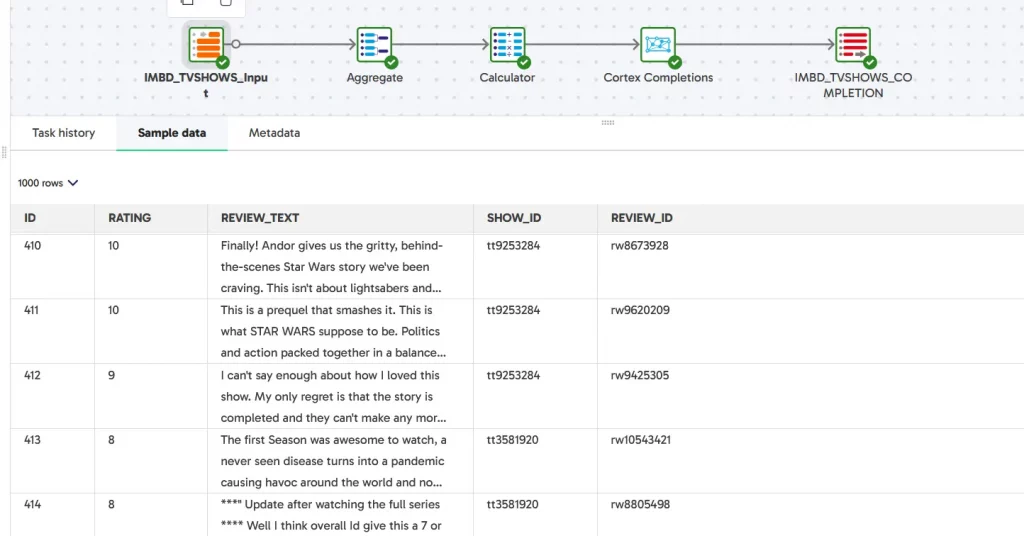Image resolution: width=1024 pixels, height=536 pixels.
Task: Click the rating 9 in row 412
Action: [112, 375]
